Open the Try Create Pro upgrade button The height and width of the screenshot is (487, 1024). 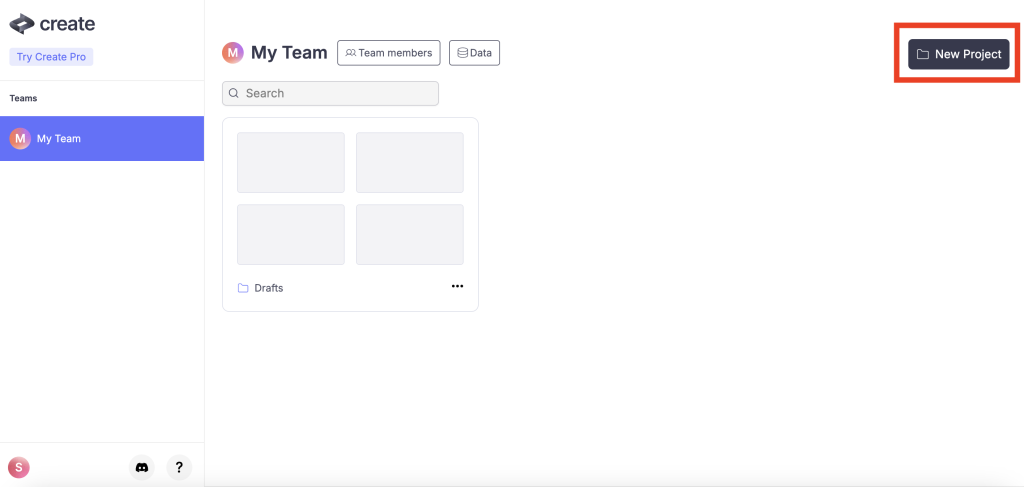tap(51, 57)
